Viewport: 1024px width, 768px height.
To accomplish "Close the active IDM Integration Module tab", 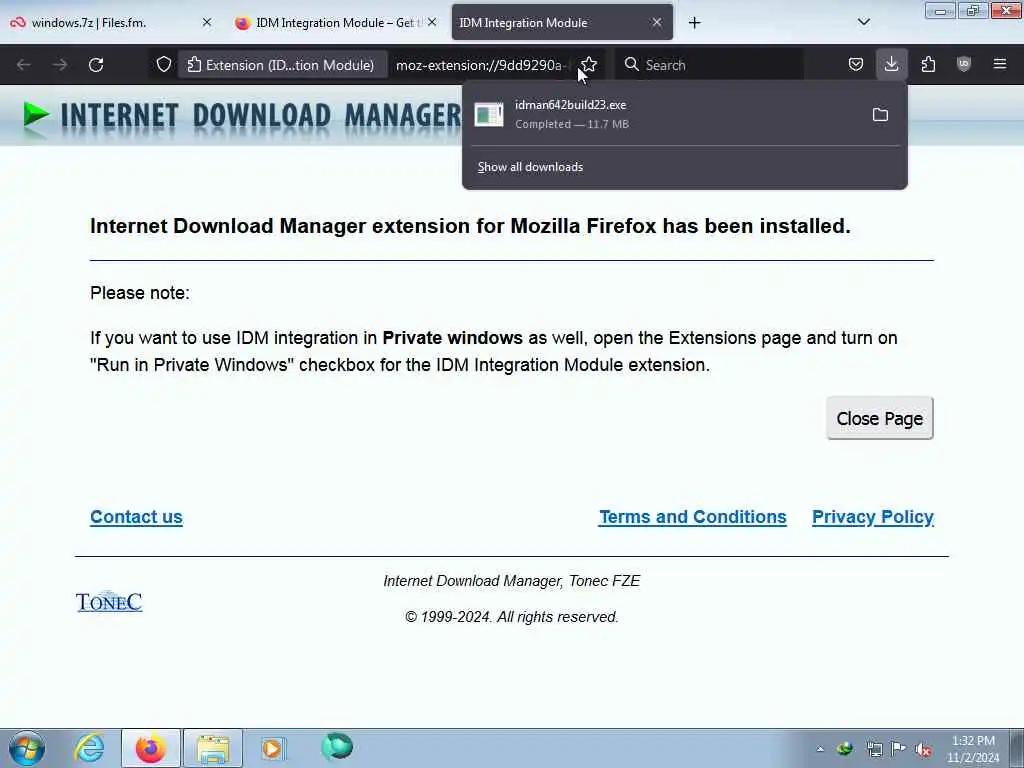I will tap(657, 22).
